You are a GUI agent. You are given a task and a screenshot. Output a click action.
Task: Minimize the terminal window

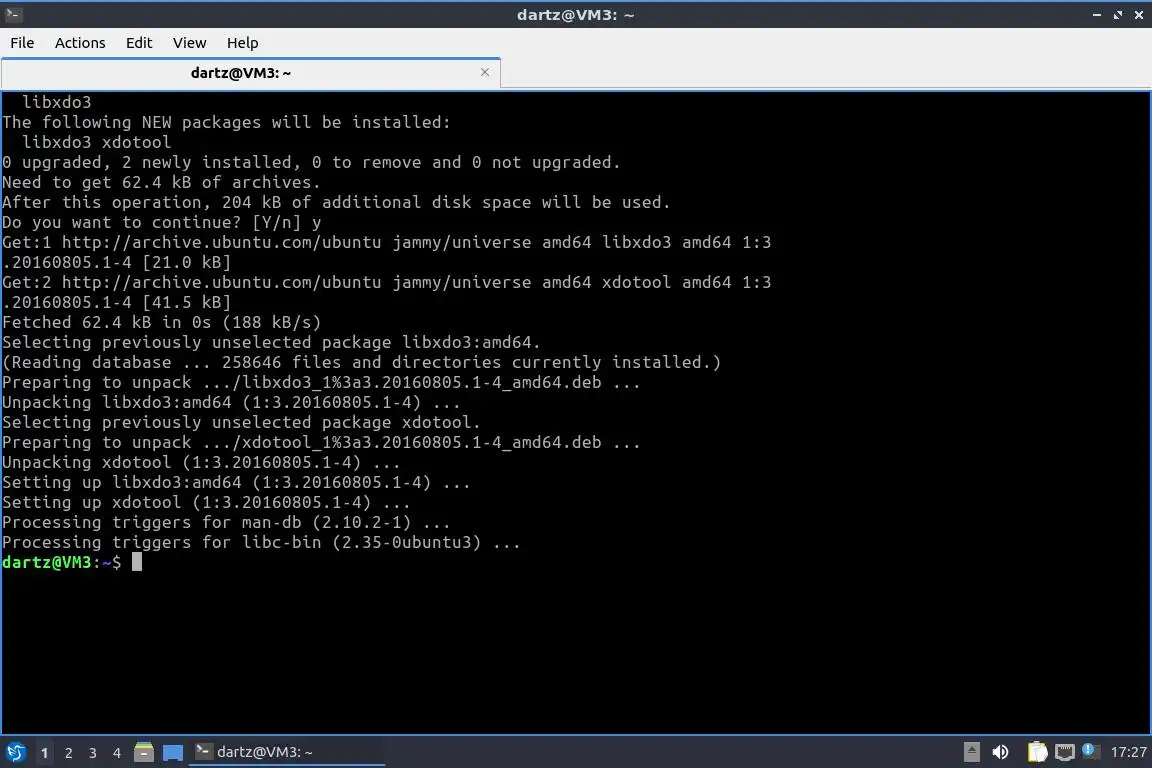click(1097, 15)
